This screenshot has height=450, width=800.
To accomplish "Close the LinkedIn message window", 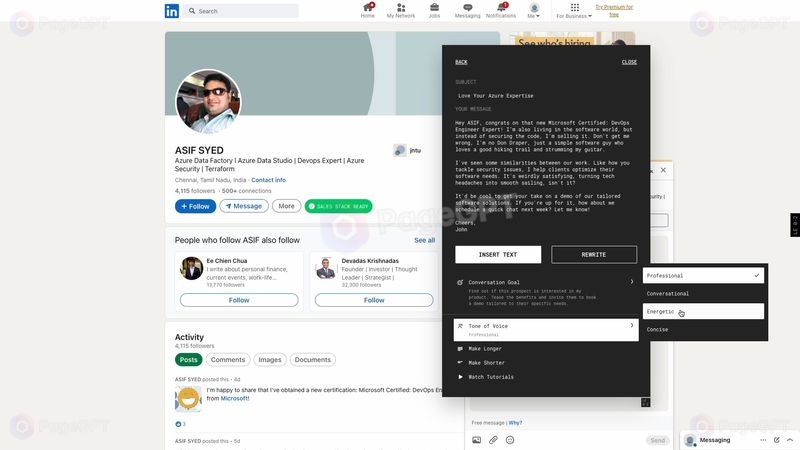I will (x=663, y=170).
